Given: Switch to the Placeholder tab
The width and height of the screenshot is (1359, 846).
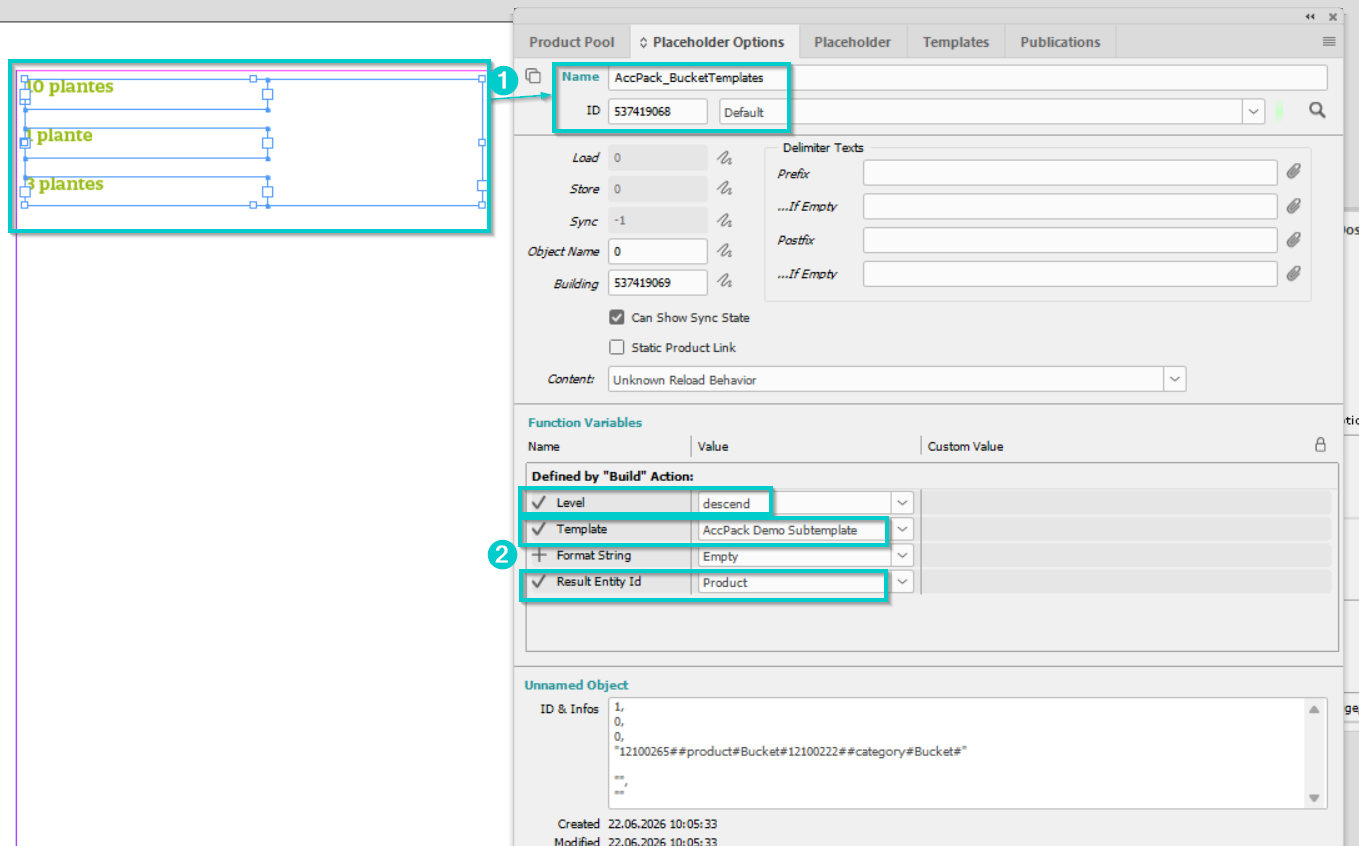Looking at the screenshot, I should [x=852, y=42].
